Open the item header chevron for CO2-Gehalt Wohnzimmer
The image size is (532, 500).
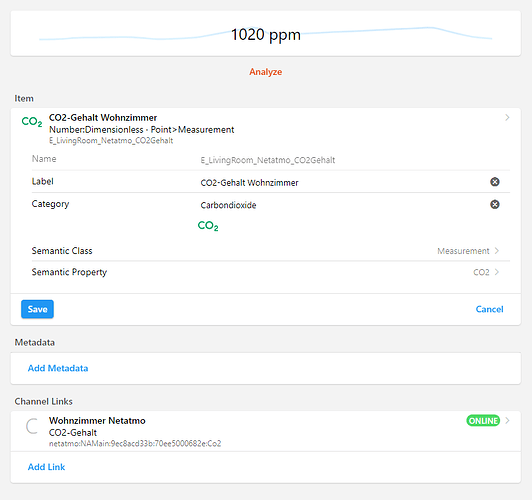click(x=507, y=117)
